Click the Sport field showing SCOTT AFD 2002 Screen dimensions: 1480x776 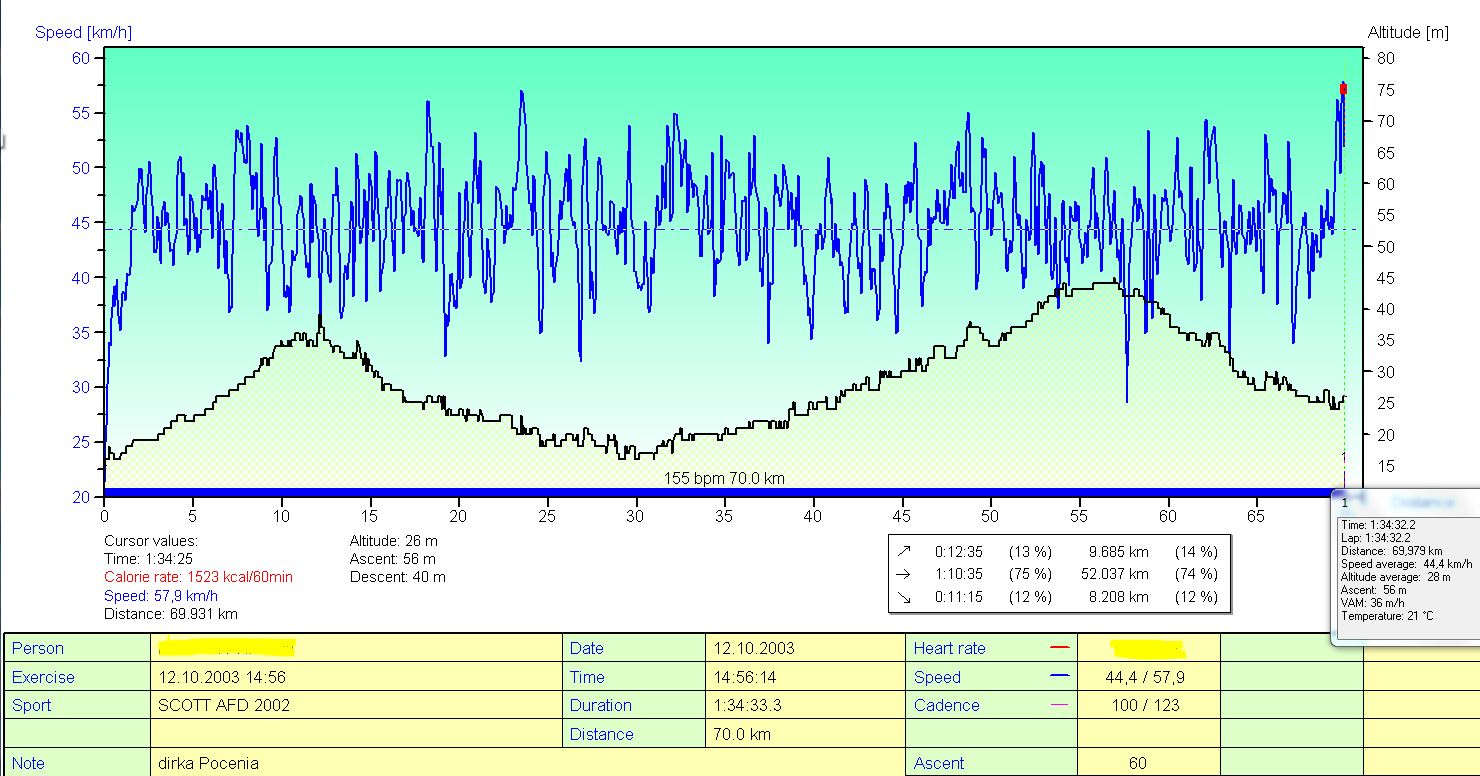358,705
